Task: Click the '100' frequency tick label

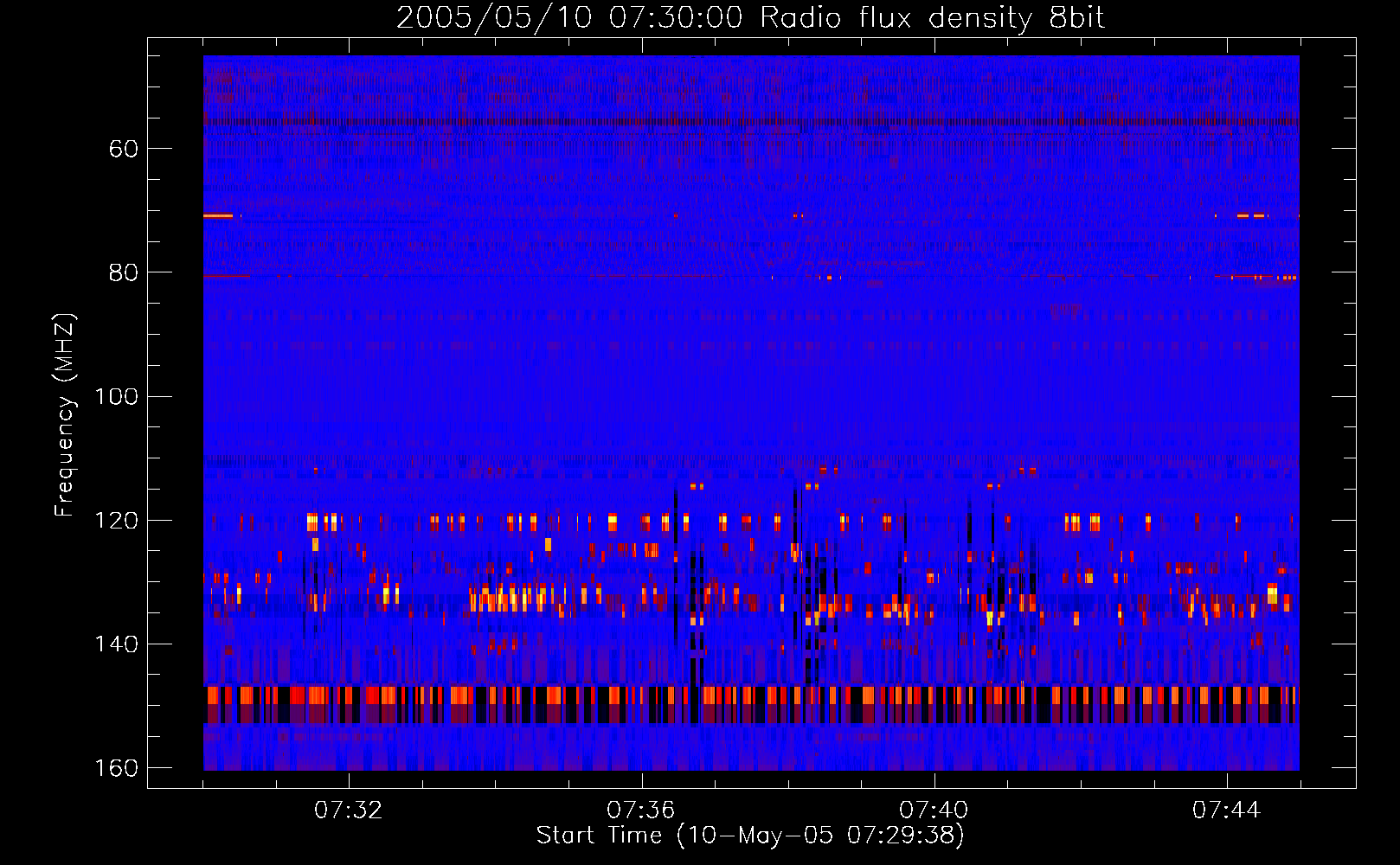Action: pyautogui.click(x=116, y=396)
